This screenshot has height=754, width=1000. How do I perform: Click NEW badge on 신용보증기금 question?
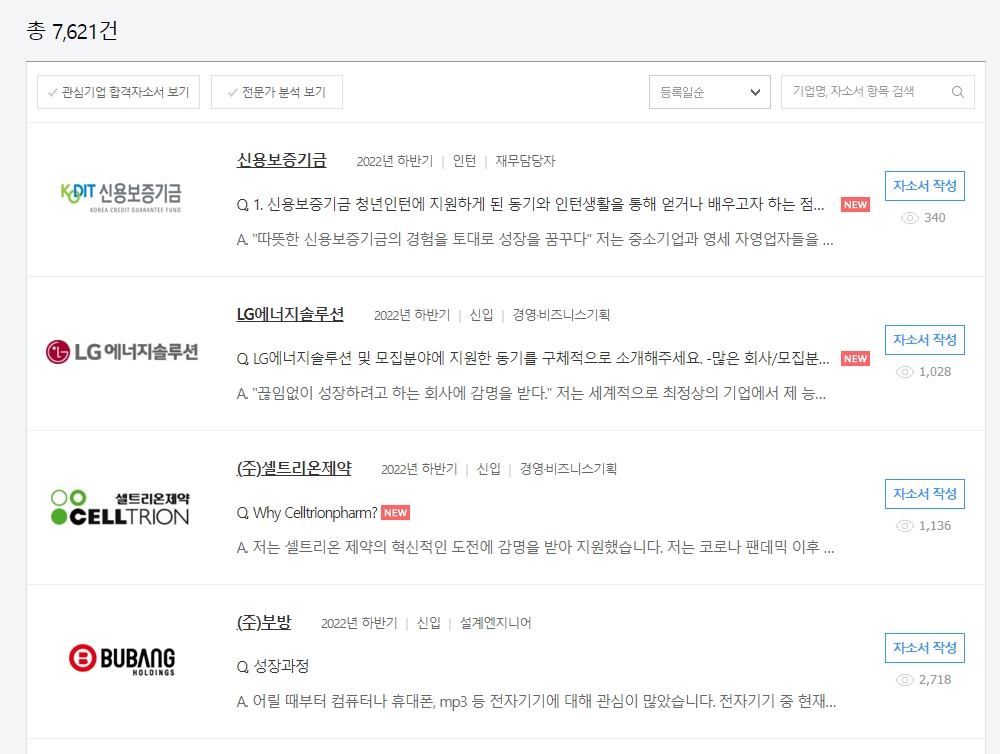855,205
